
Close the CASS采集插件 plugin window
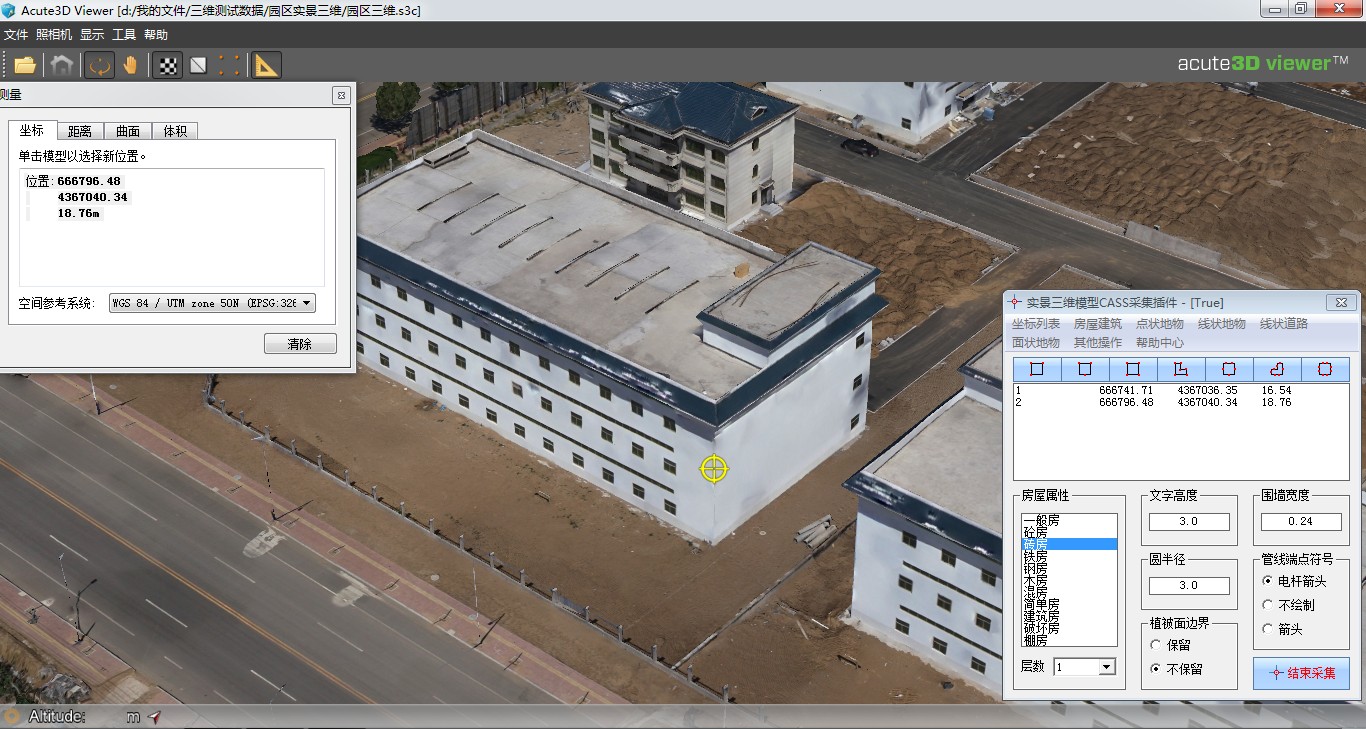(1341, 302)
